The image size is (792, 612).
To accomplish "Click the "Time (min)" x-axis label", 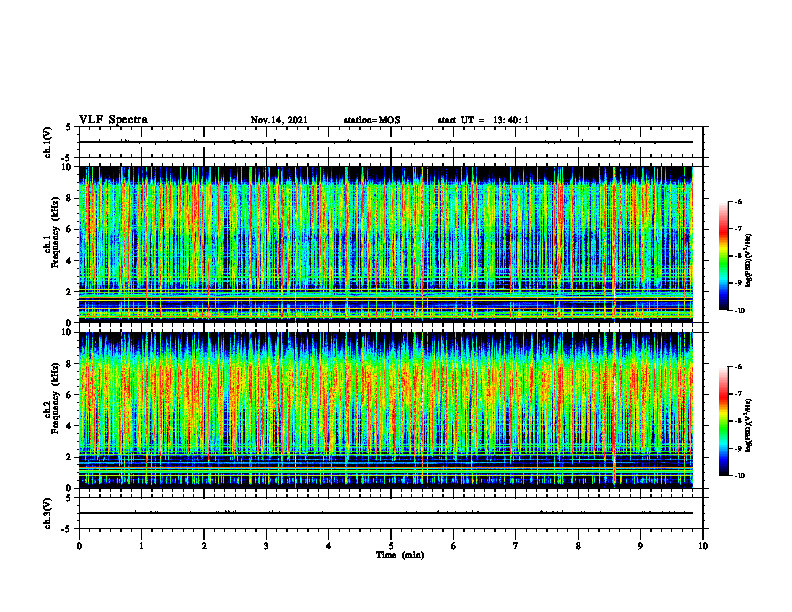I will point(400,555).
